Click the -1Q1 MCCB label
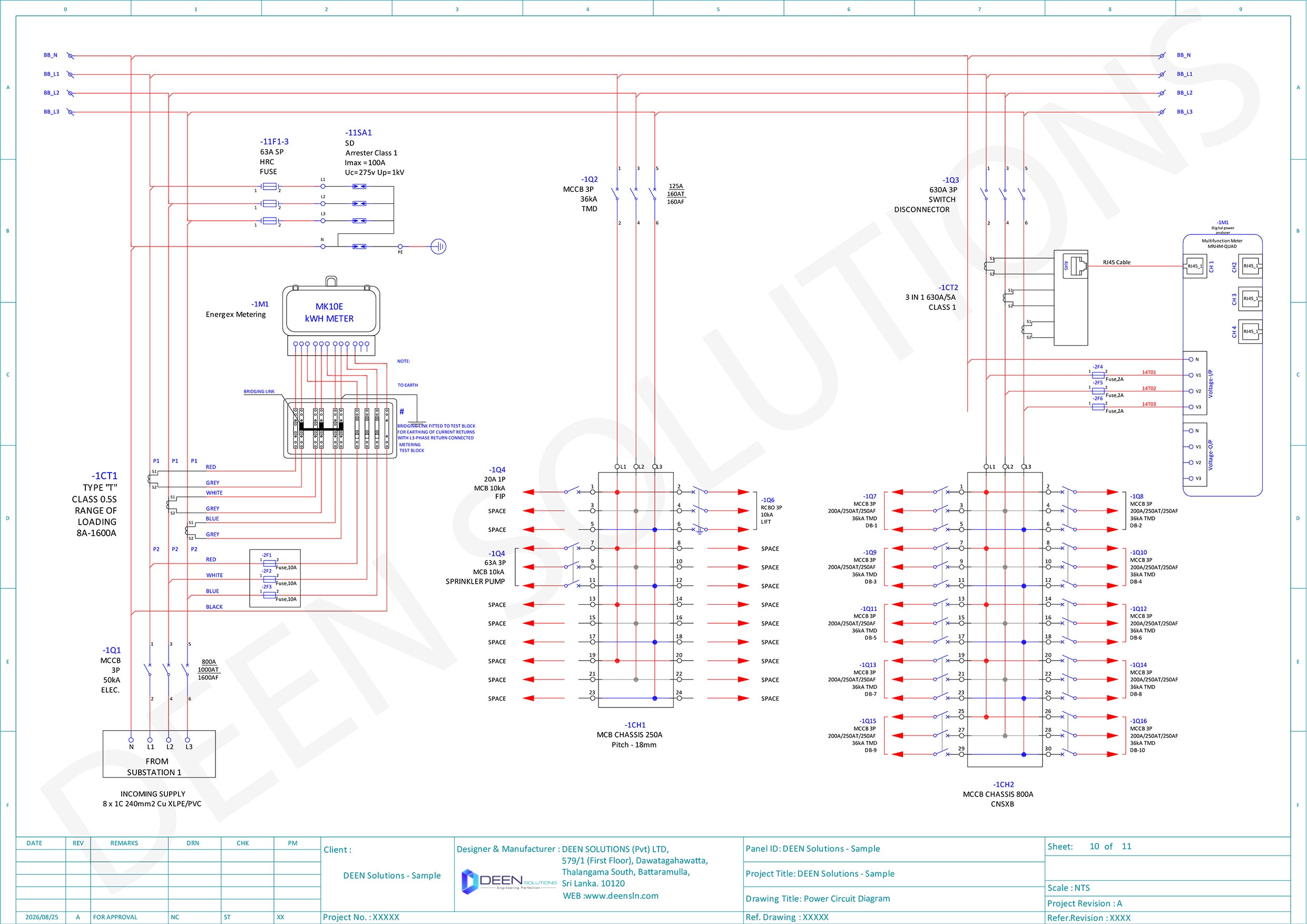1307x924 pixels. [x=111, y=670]
